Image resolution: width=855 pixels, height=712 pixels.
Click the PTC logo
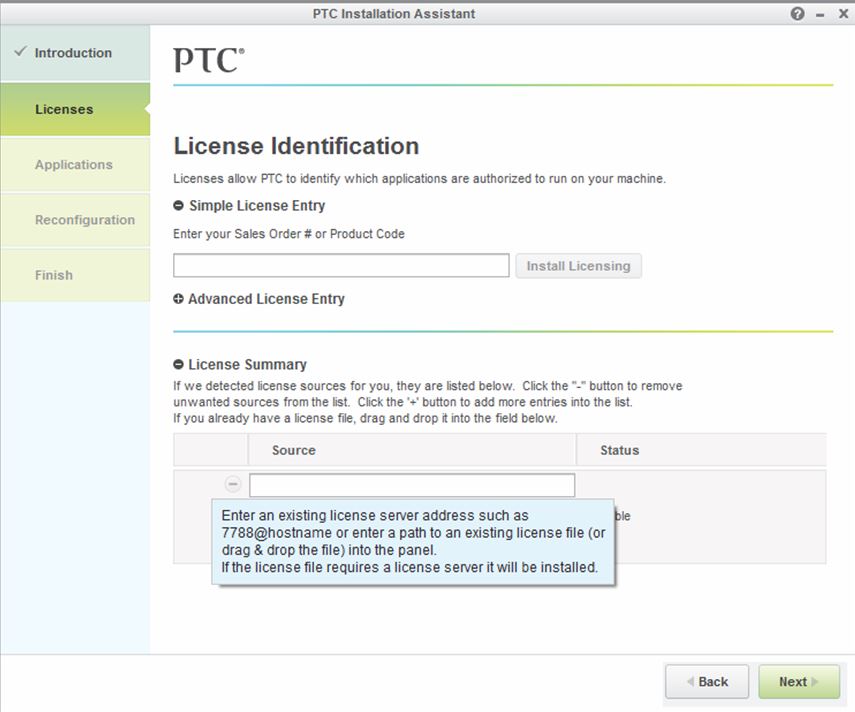(209, 59)
